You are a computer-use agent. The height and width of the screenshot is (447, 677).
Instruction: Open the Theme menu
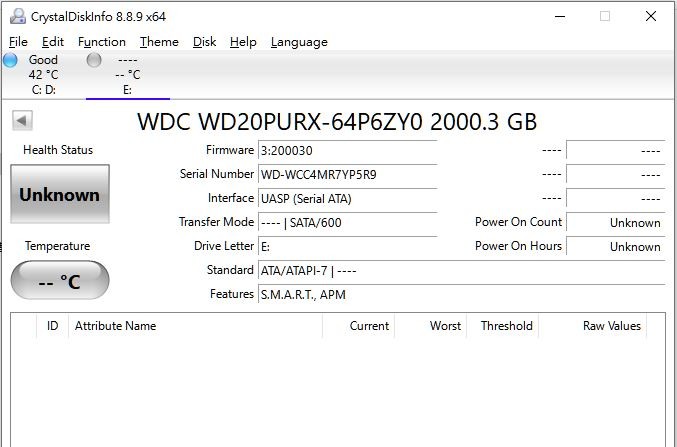pos(159,42)
